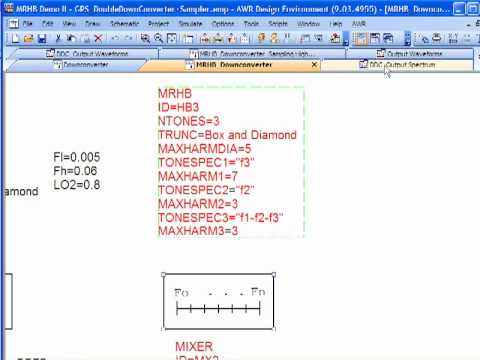Click the Undo arrow icon
Viewport: 480px width, 360px height.
pyautogui.click(x=115, y=38)
